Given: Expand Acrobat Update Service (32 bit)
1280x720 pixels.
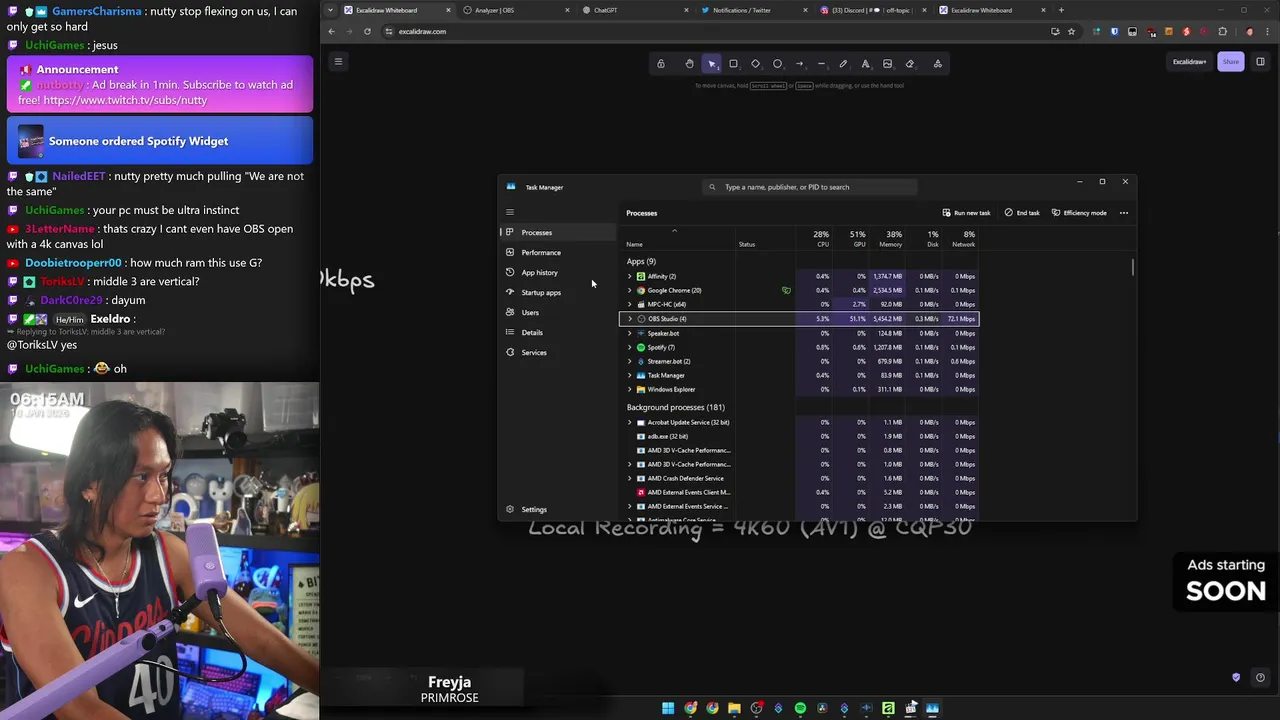Looking at the screenshot, I should point(630,422).
